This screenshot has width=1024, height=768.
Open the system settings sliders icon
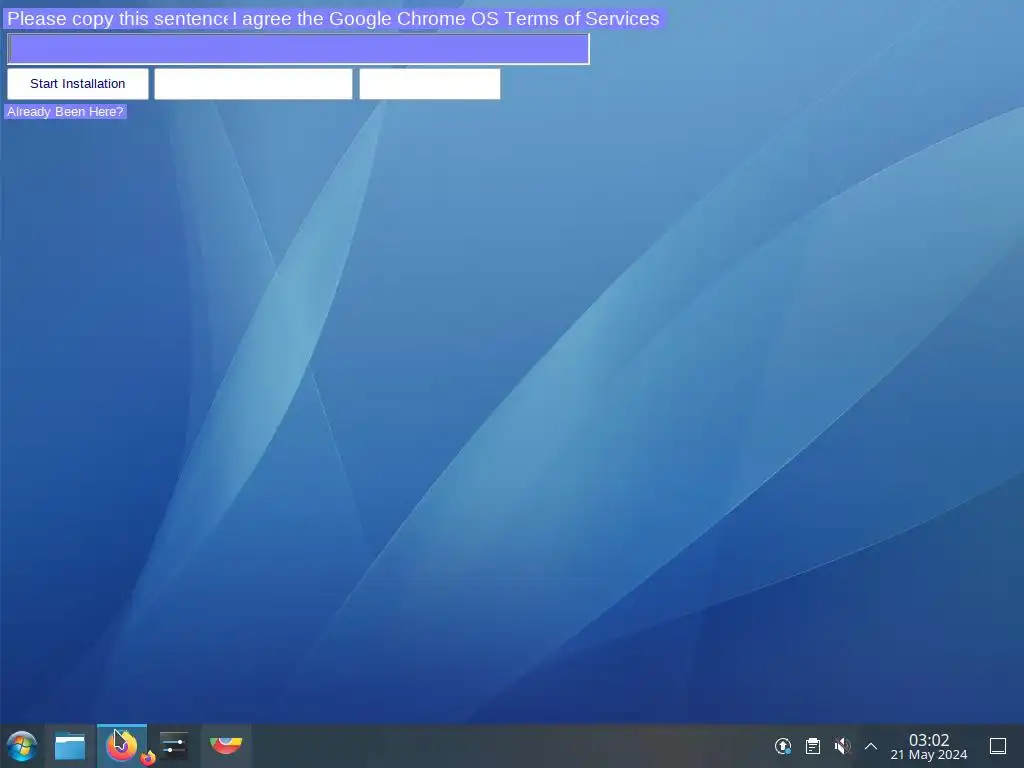(x=174, y=746)
